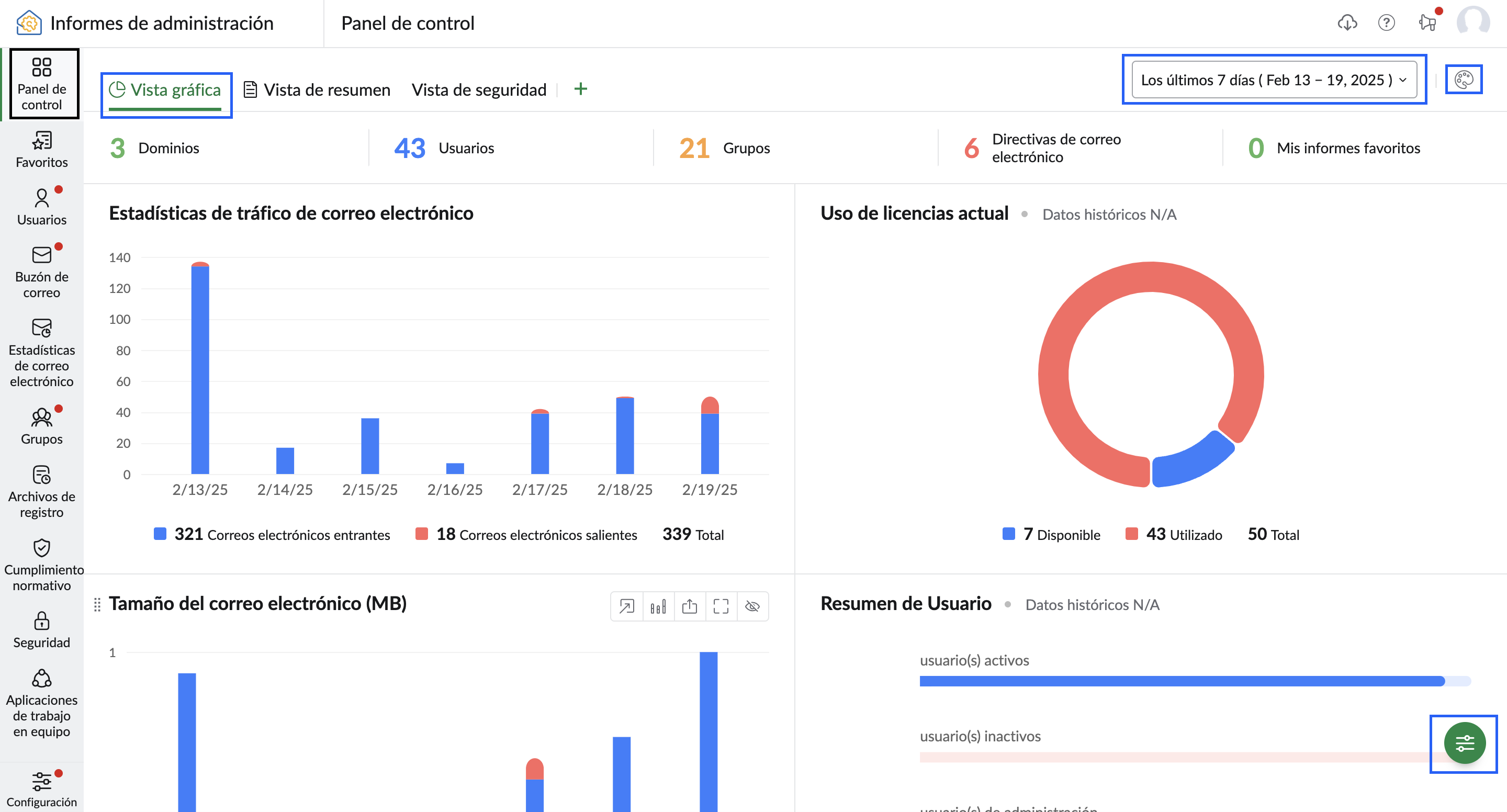Open the theme palette icon

pyautogui.click(x=1463, y=80)
